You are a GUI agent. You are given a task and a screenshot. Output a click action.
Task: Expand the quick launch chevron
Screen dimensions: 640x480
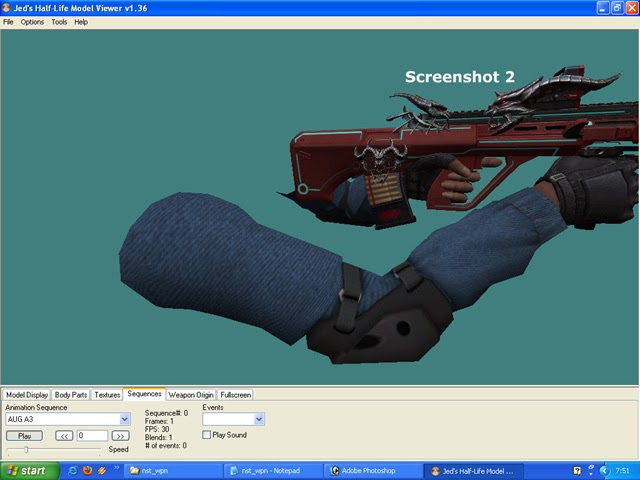116,468
